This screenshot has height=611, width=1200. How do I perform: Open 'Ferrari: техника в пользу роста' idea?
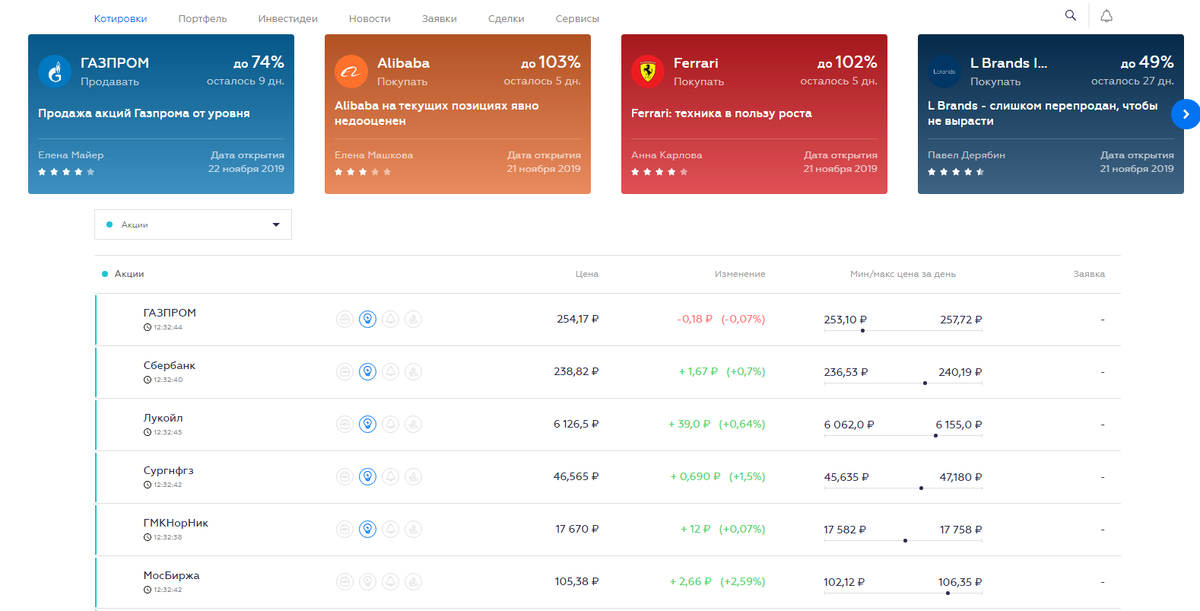click(x=722, y=113)
